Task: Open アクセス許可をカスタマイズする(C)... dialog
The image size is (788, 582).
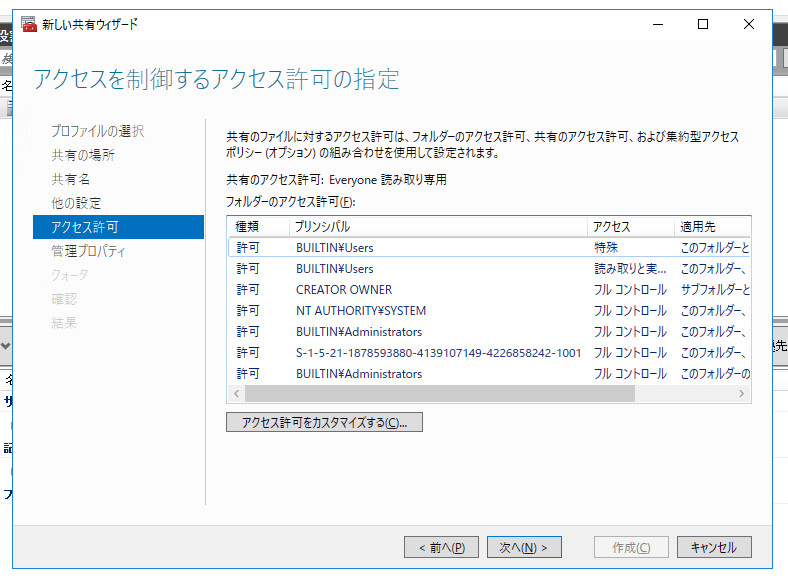Action: pyautogui.click(x=324, y=422)
